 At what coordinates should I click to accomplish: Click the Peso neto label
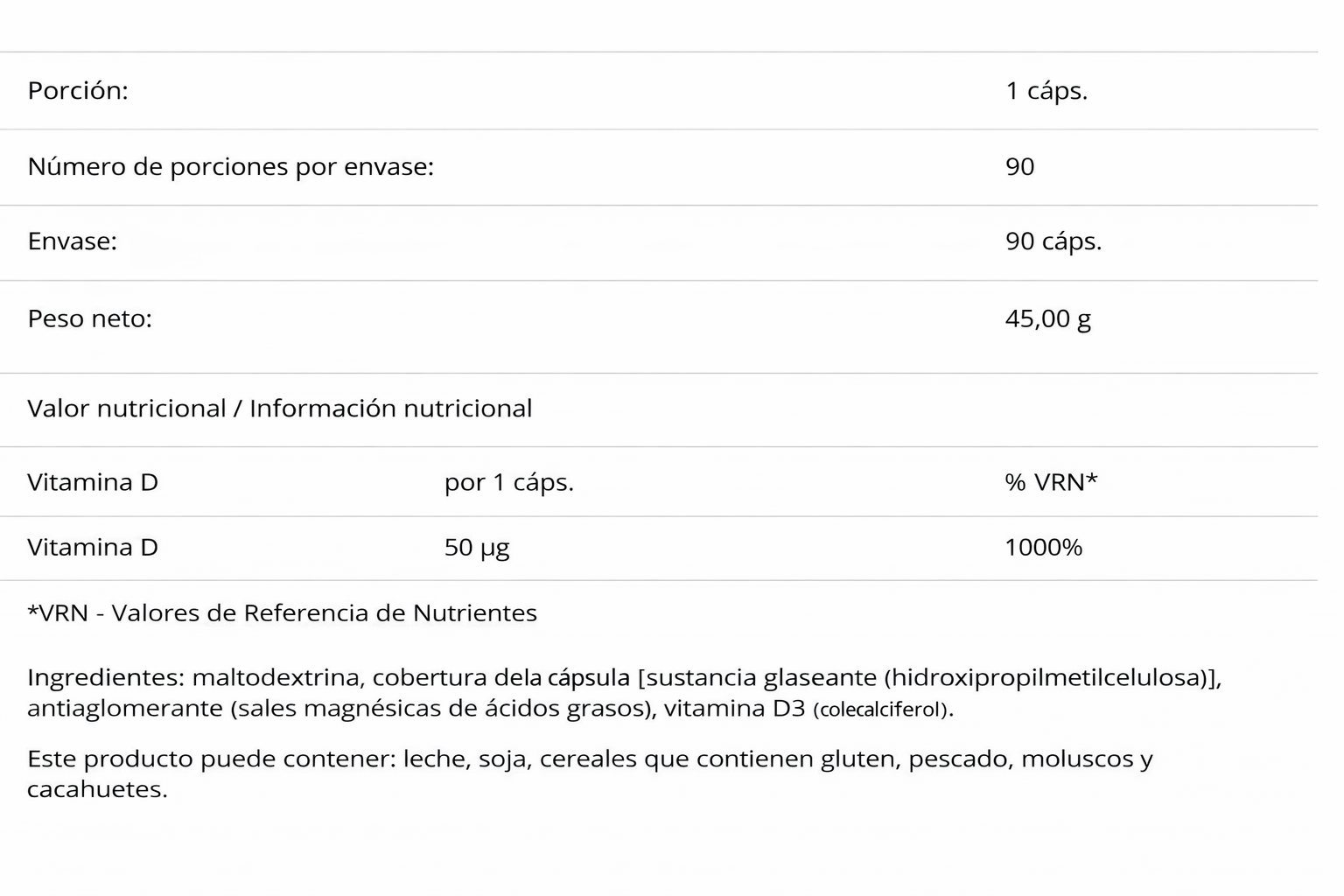pos(89,318)
